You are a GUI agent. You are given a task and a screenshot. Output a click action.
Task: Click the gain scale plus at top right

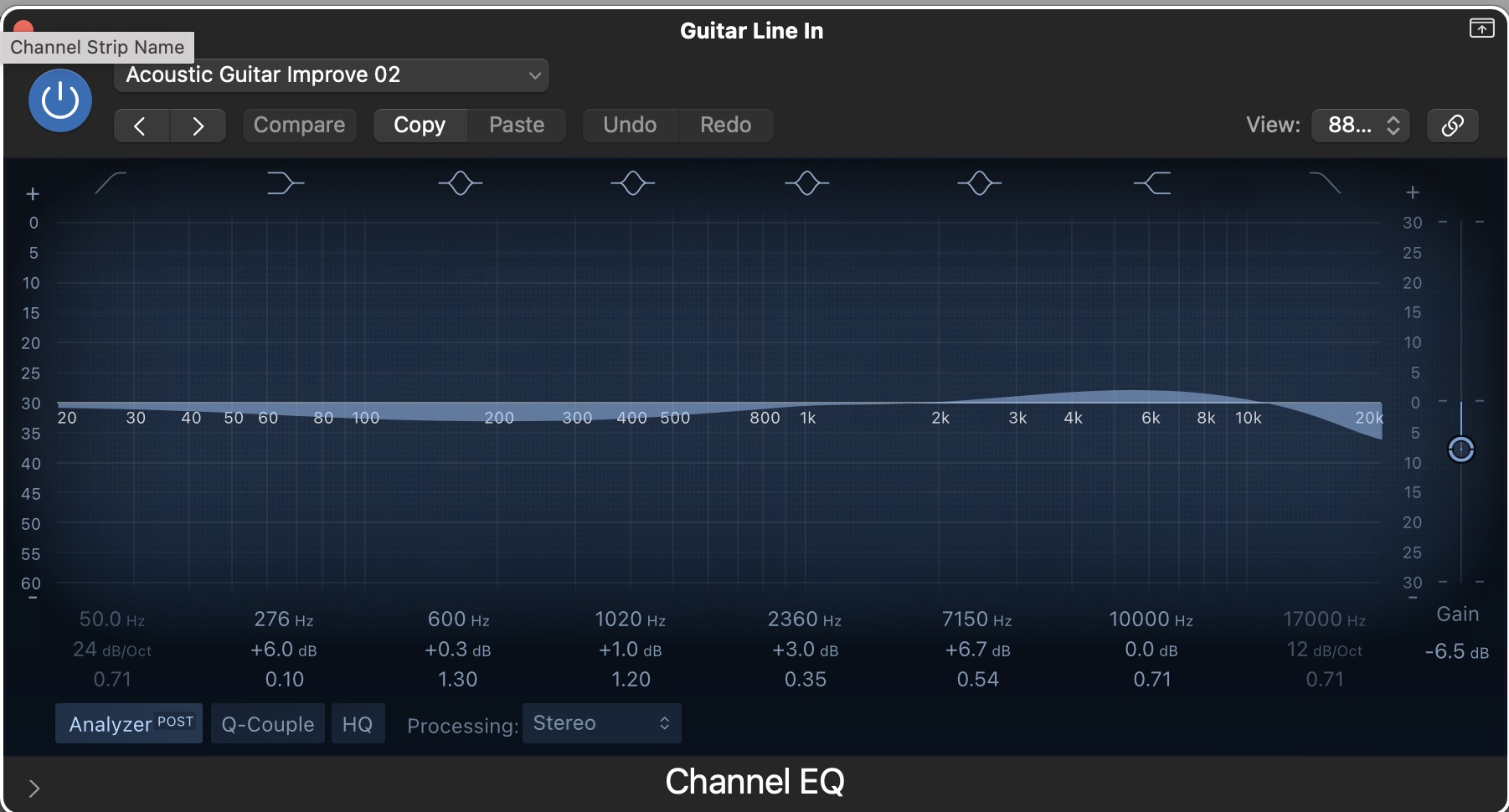[x=1413, y=193]
